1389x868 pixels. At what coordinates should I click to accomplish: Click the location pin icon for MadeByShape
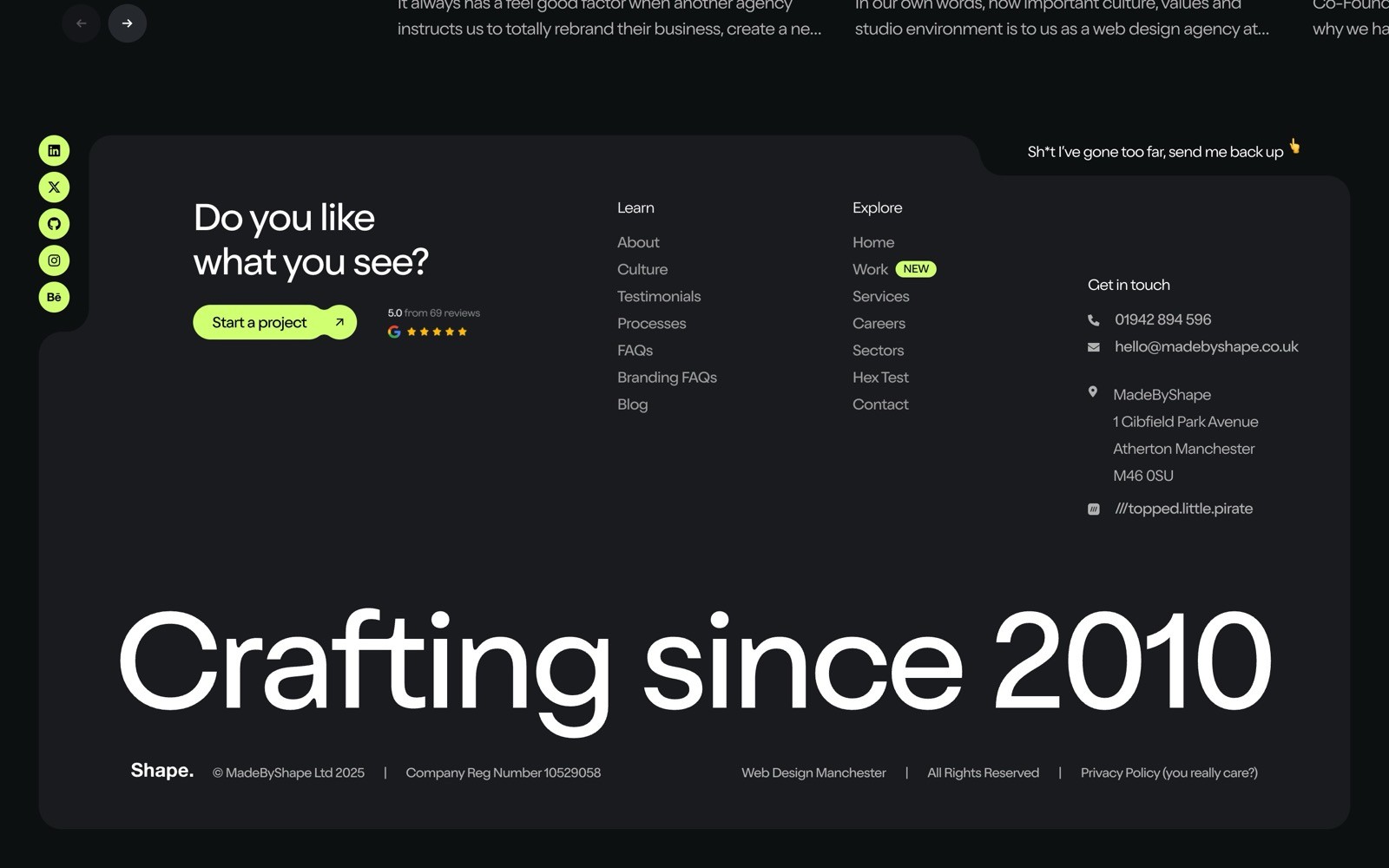click(x=1094, y=391)
